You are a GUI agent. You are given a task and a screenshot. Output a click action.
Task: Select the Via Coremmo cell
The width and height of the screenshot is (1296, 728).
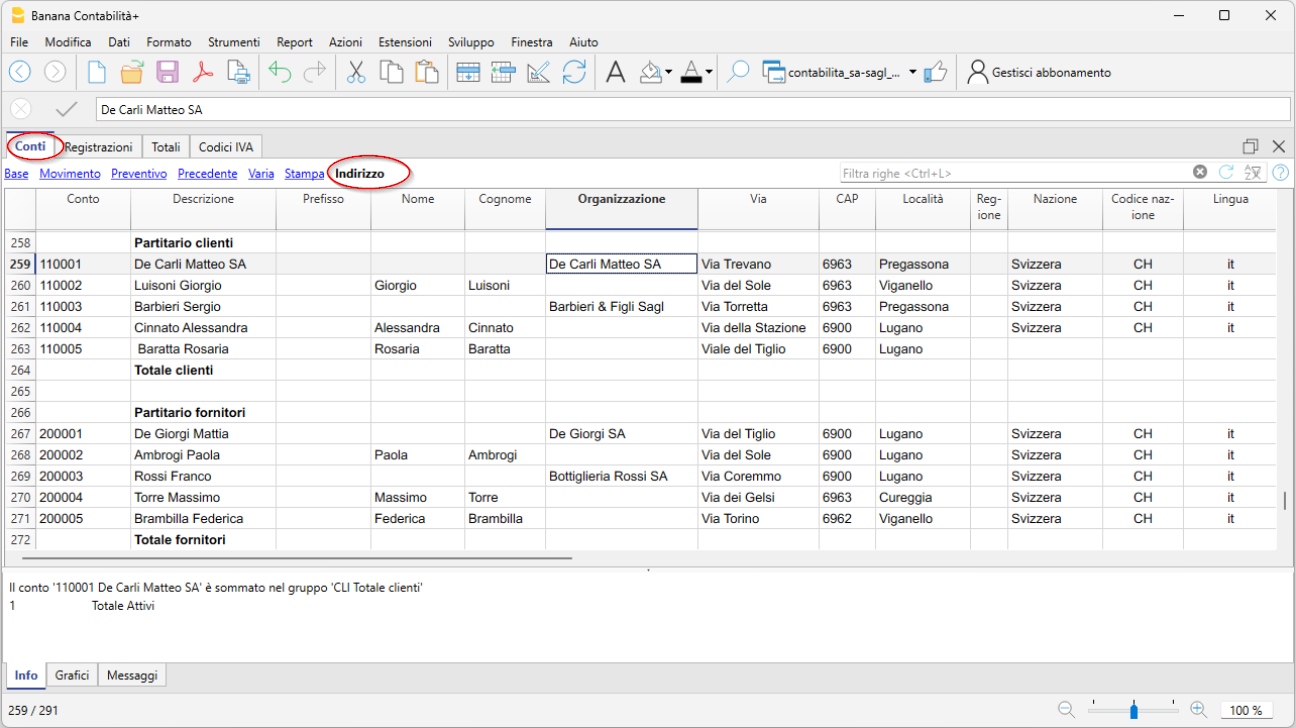click(758, 476)
